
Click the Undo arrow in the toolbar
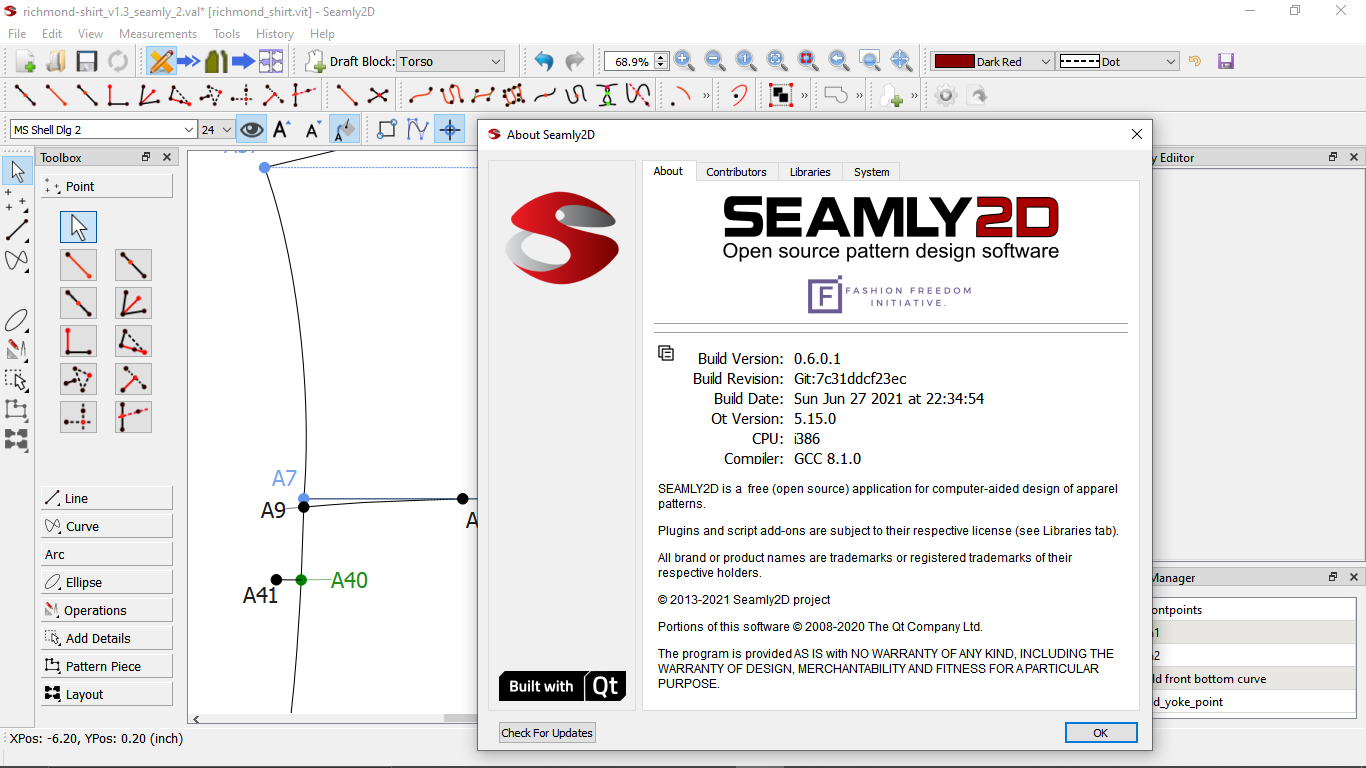(x=543, y=61)
